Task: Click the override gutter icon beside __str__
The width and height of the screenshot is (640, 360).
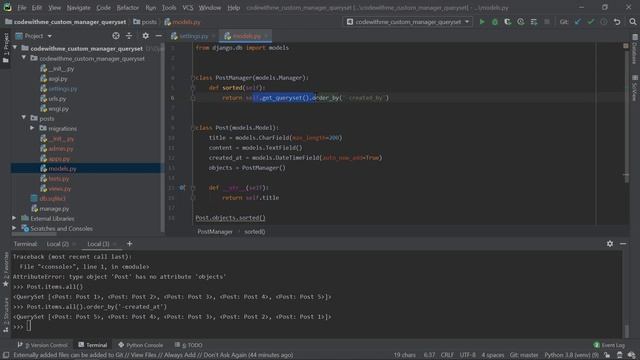Action: (182, 188)
